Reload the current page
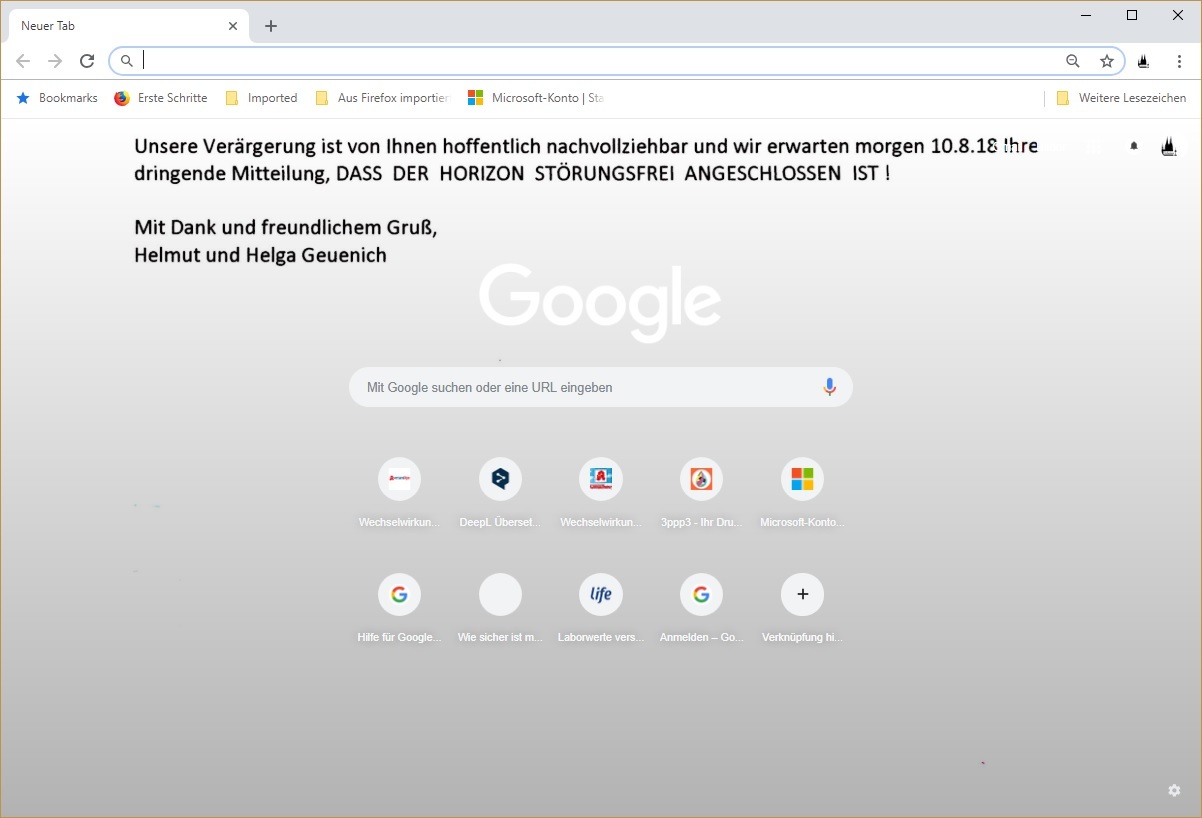 click(x=87, y=61)
